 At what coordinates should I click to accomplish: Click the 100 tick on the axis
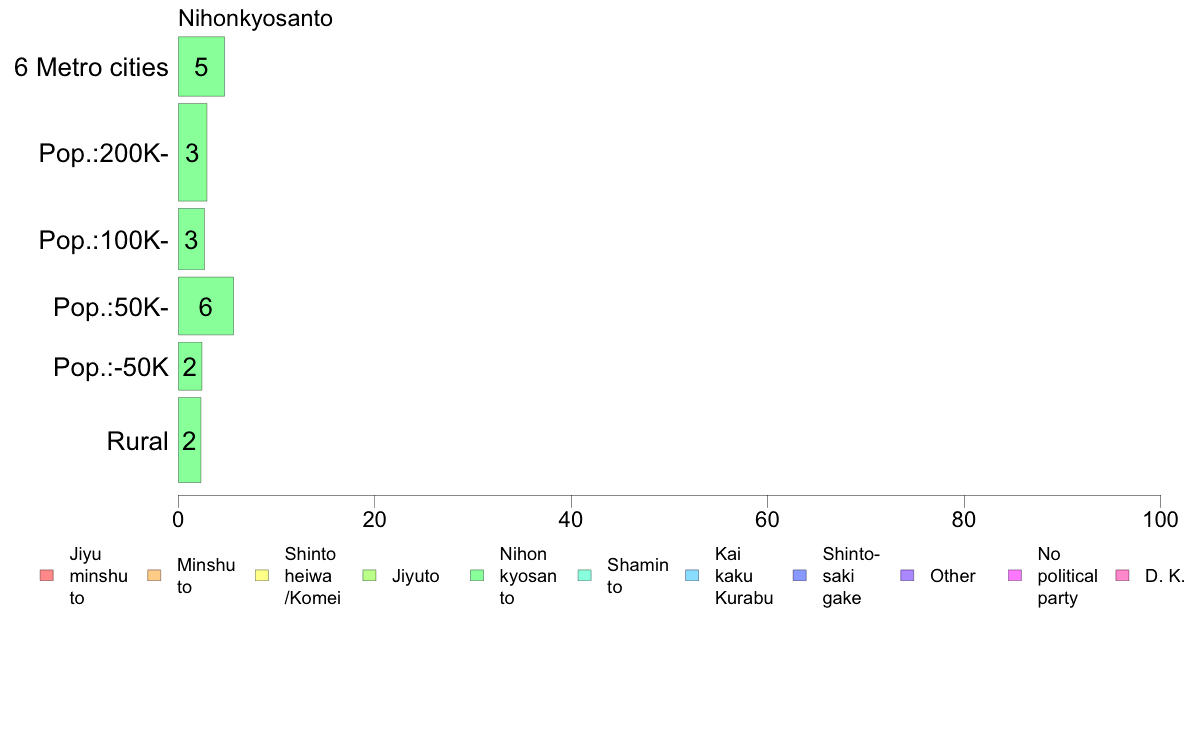1160,519
